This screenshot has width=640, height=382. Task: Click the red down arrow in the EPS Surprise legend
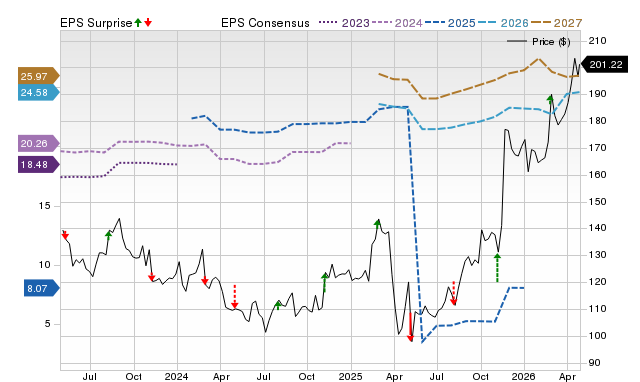point(148,22)
